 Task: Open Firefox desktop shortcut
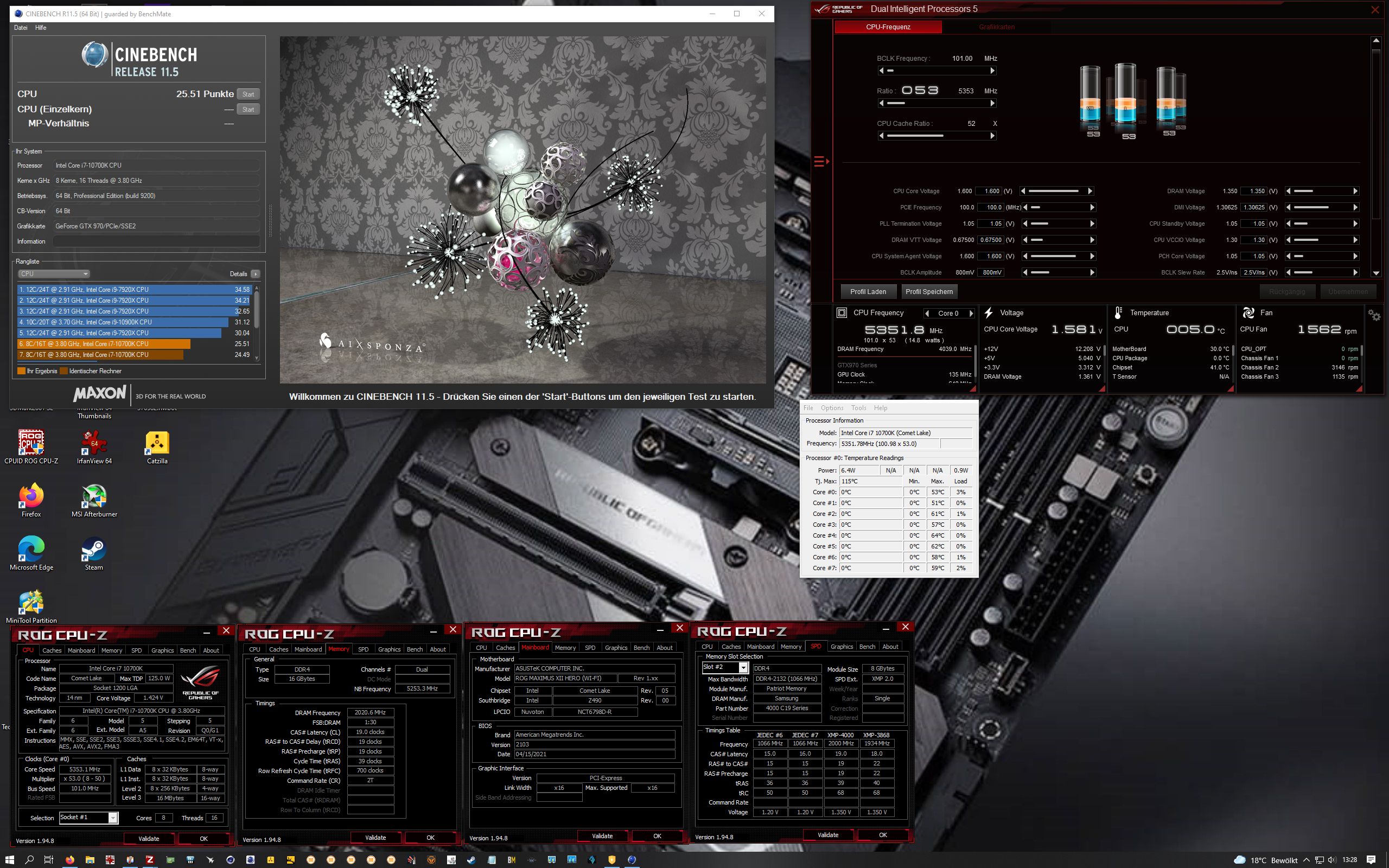click(x=31, y=500)
